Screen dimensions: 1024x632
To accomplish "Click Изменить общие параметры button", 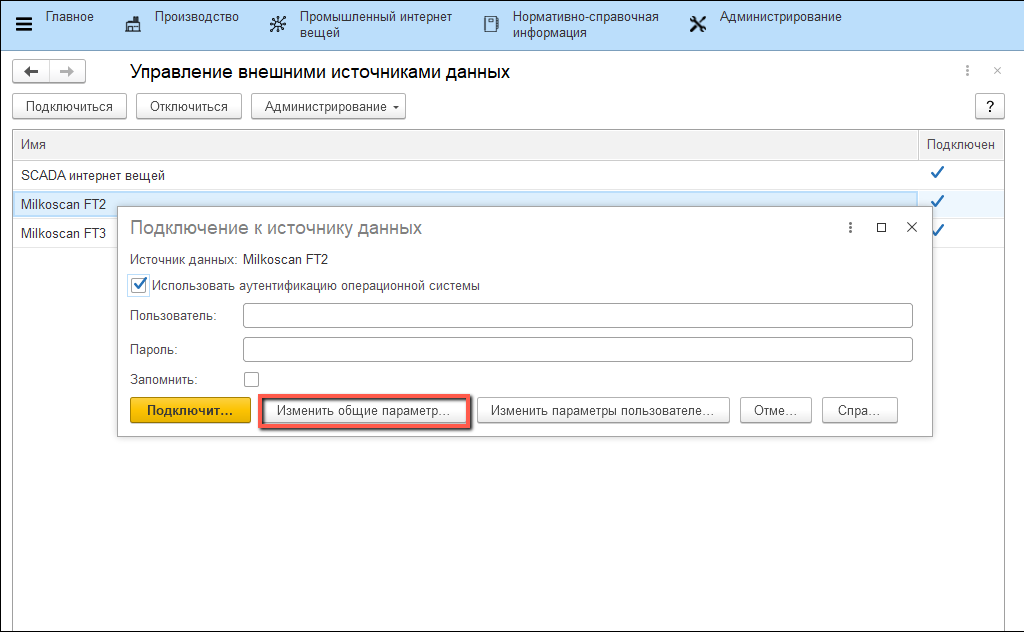I will [364, 411].
